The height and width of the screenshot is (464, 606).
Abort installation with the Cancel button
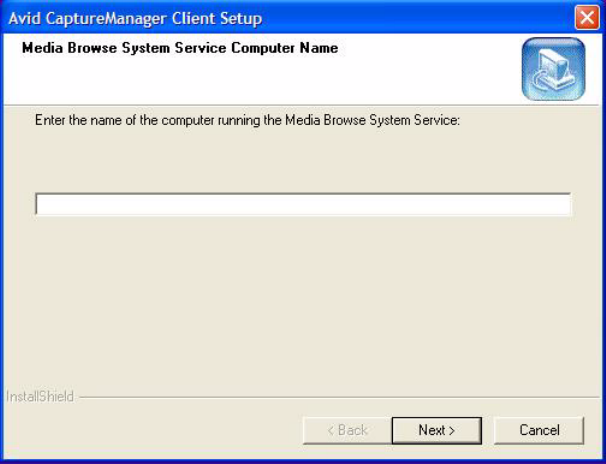click(538, 430)
